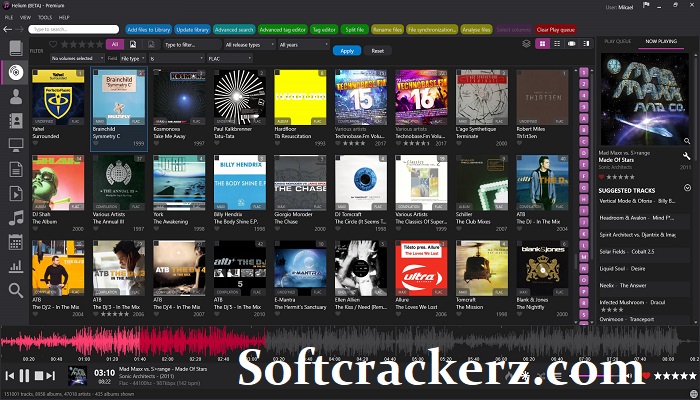Toggle red heart for Made Of Stars
The width and height of the screenshot is (700, 400).
point(601,177)
